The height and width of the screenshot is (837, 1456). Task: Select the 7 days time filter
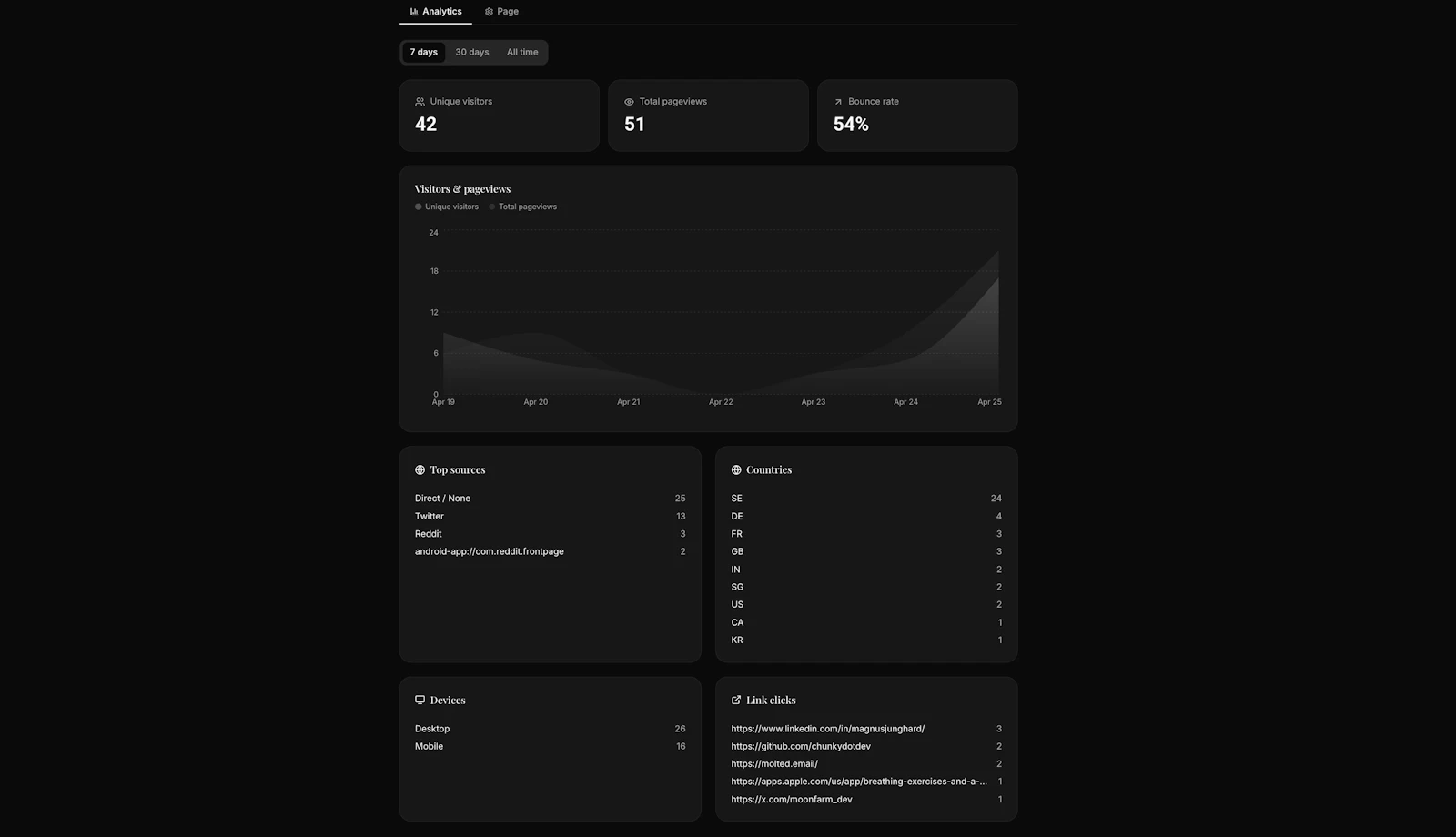pyautogui.click(x=423, y=52)
